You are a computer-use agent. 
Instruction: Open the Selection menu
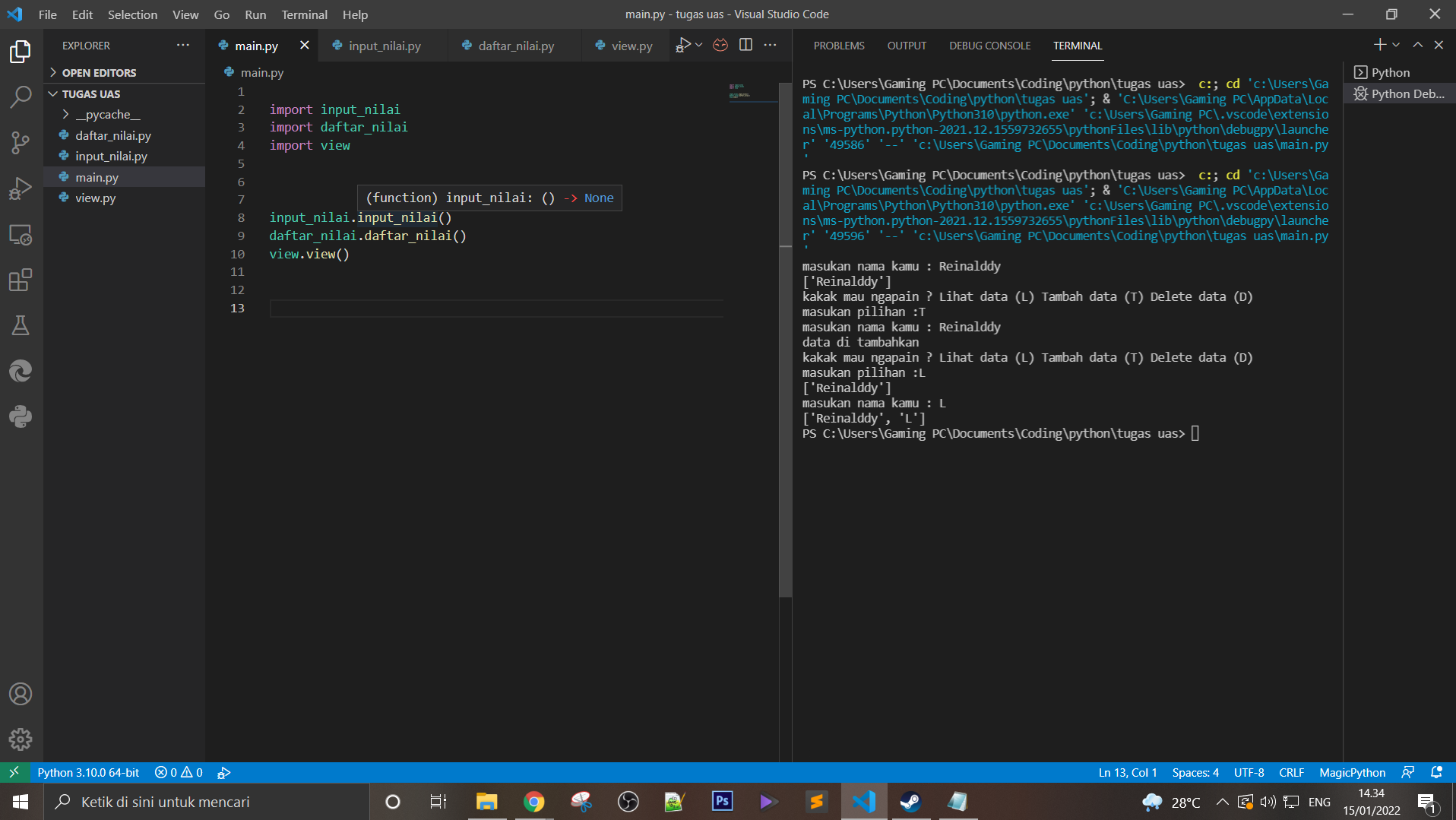132,14
